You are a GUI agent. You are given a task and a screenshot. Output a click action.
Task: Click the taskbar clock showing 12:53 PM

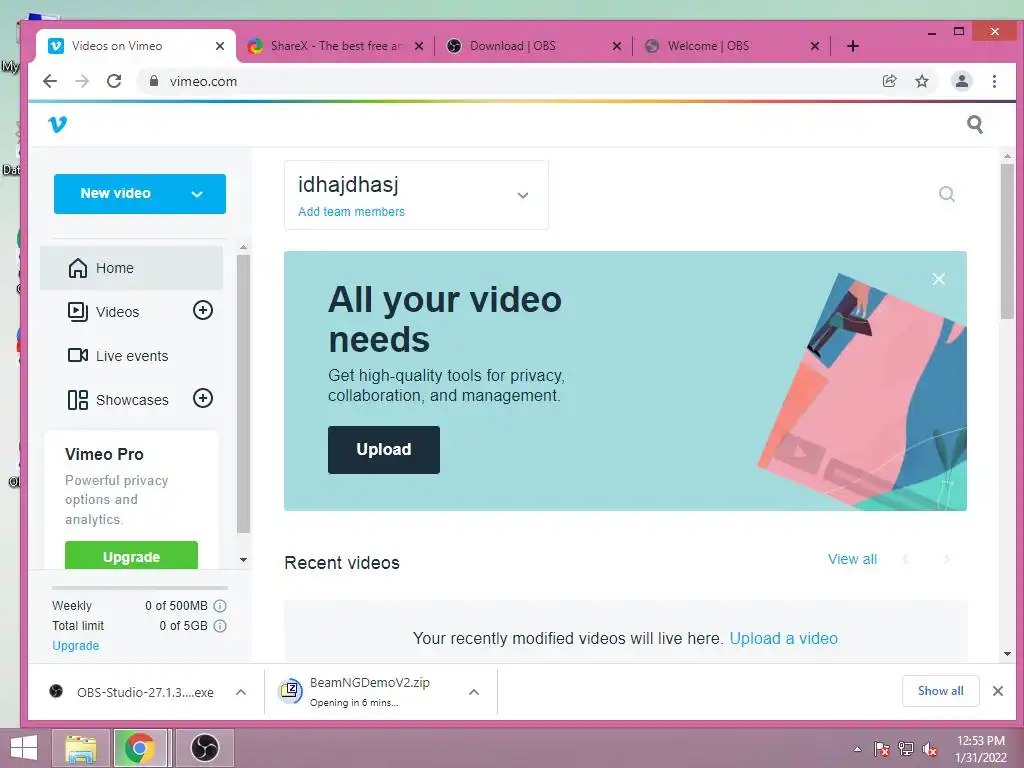980,749
